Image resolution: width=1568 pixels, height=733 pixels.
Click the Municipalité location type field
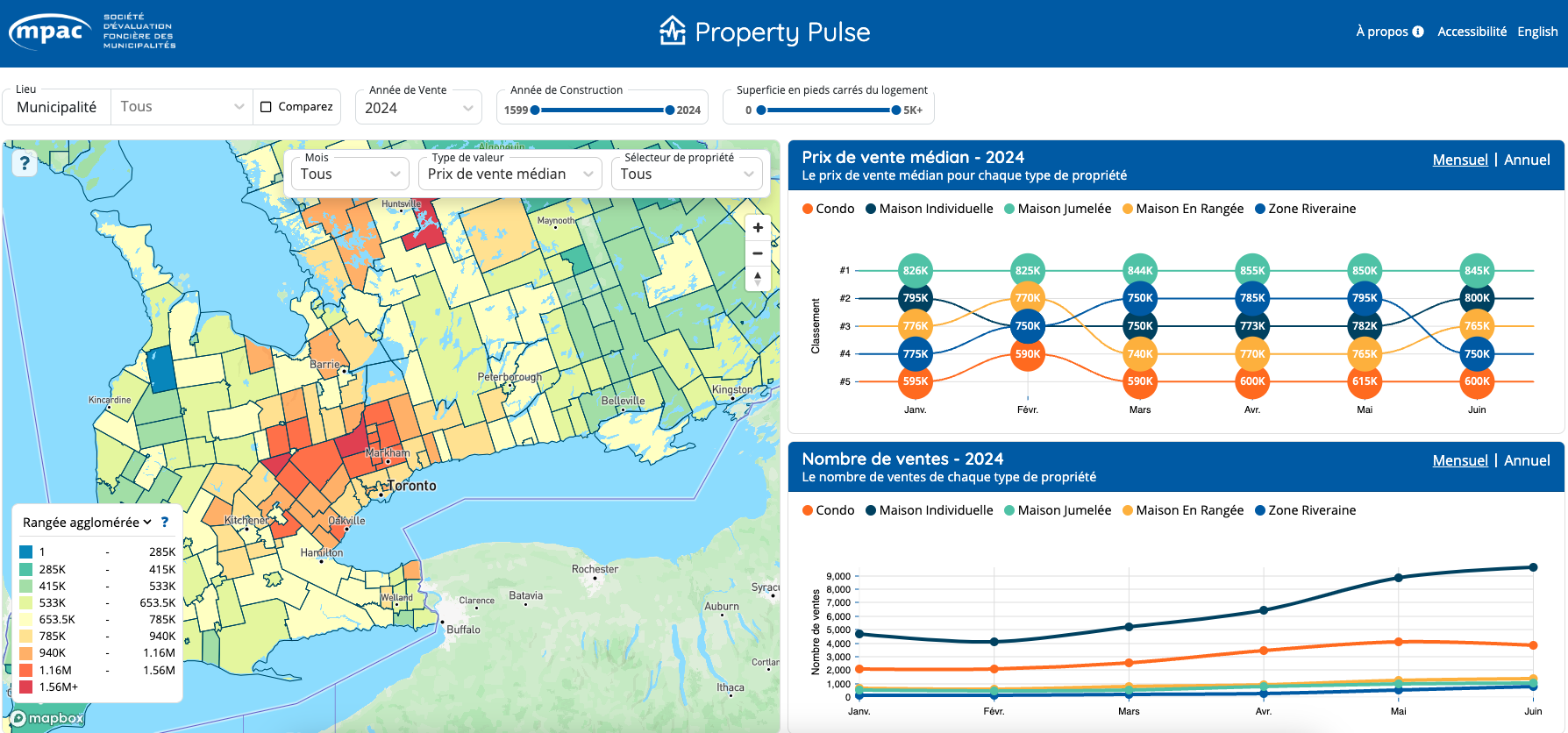coord(56,107)
